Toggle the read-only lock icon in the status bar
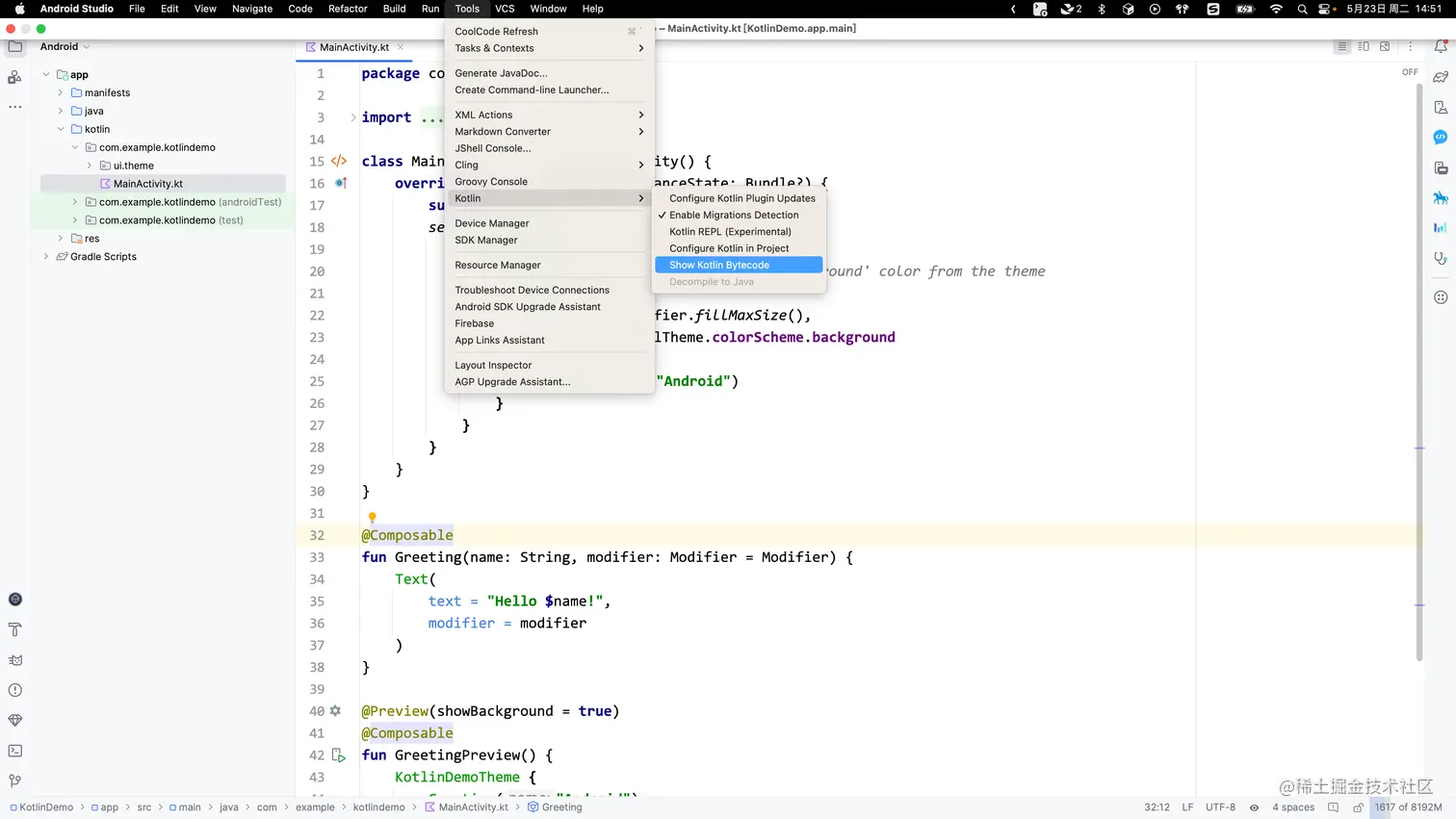 click(x=1358, y=807)
